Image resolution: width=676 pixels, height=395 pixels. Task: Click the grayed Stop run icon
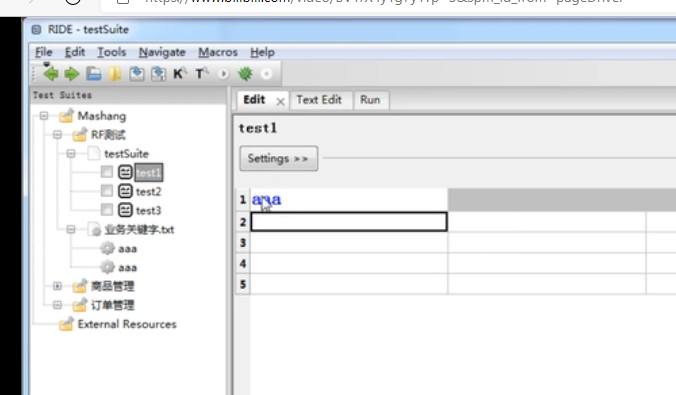[x=266, y=74]
